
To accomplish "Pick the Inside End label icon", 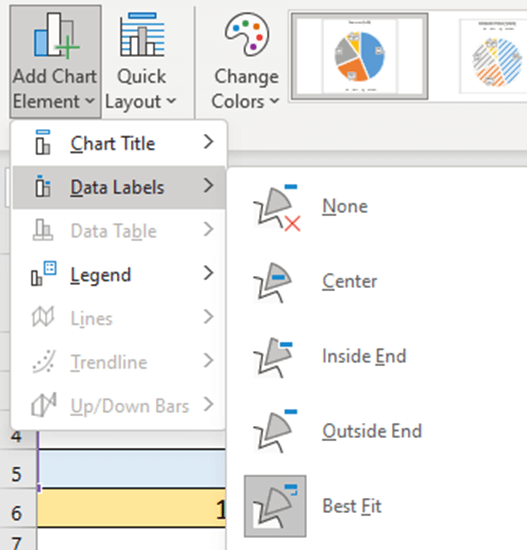I will [273, 357].
